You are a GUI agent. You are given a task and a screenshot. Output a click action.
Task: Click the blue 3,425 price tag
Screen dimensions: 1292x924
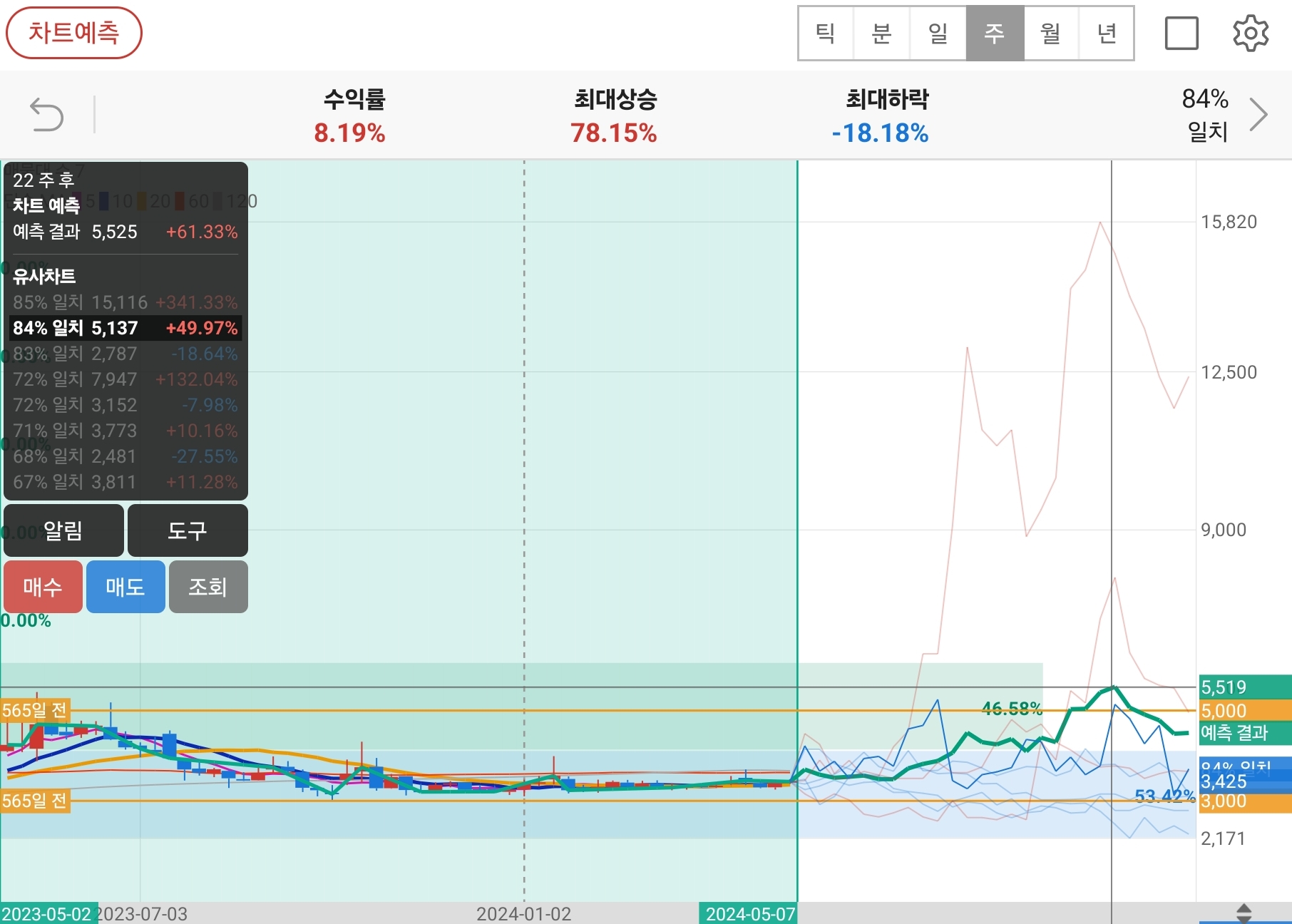pos(1245,782)
